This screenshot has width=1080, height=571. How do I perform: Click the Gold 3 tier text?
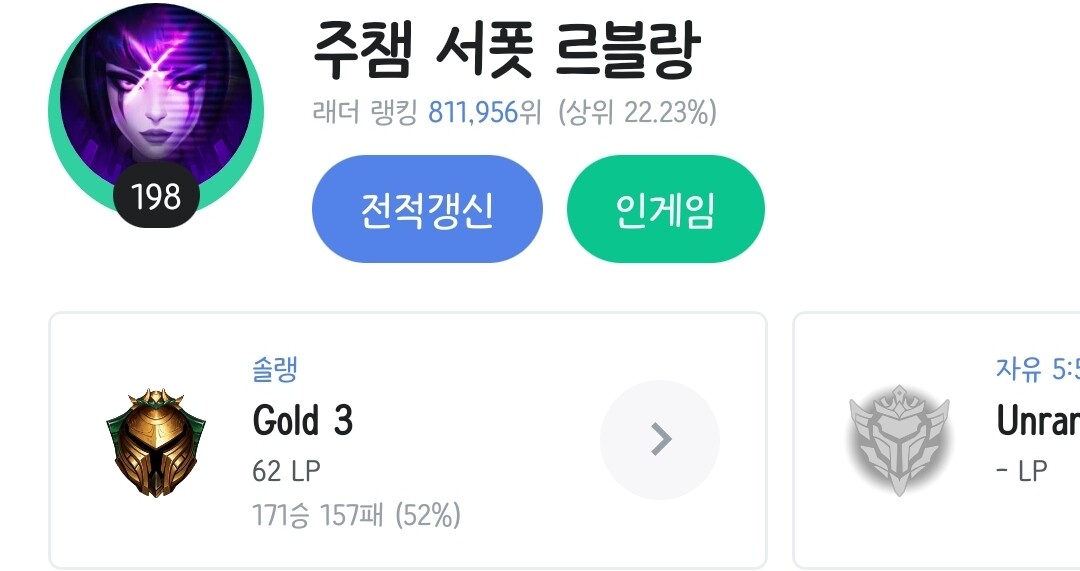[302, 420]
